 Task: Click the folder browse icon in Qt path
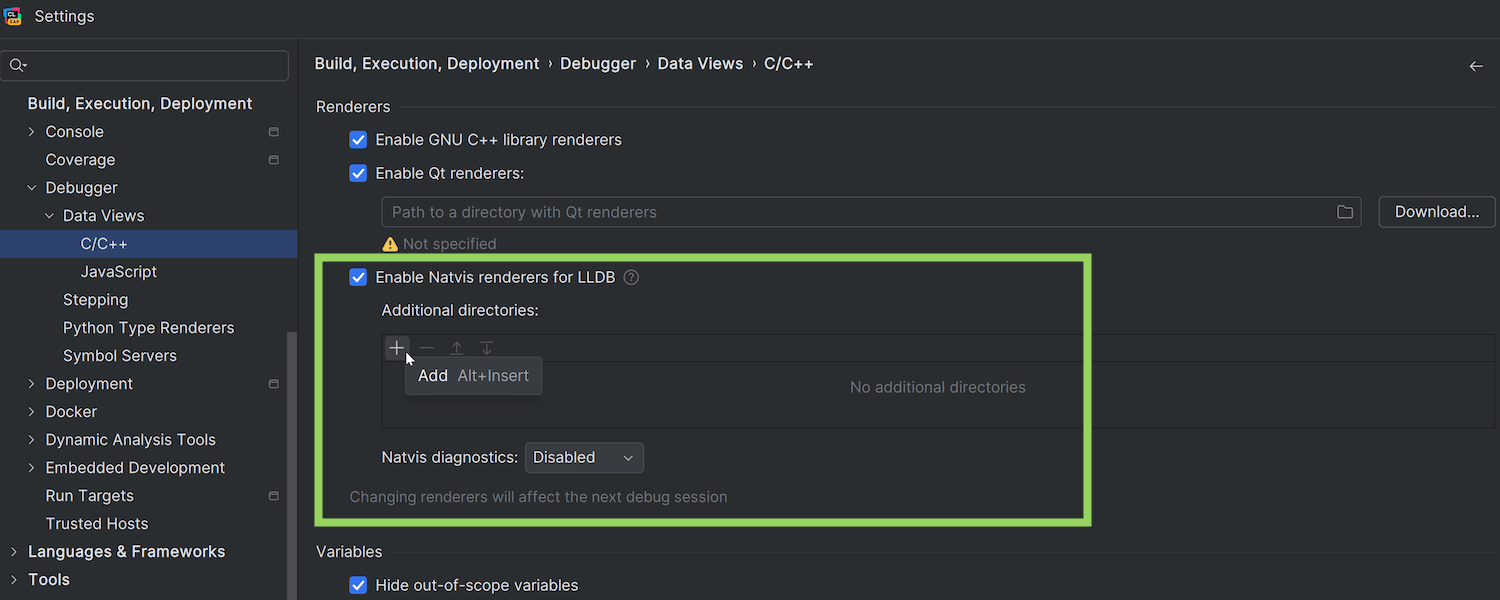point(1345,212)
